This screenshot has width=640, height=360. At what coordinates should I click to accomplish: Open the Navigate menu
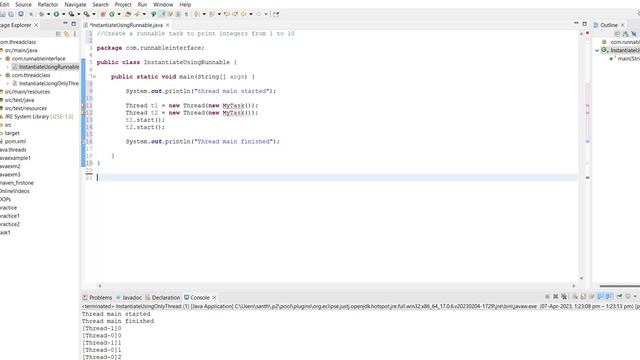click(x=75, y=4)
